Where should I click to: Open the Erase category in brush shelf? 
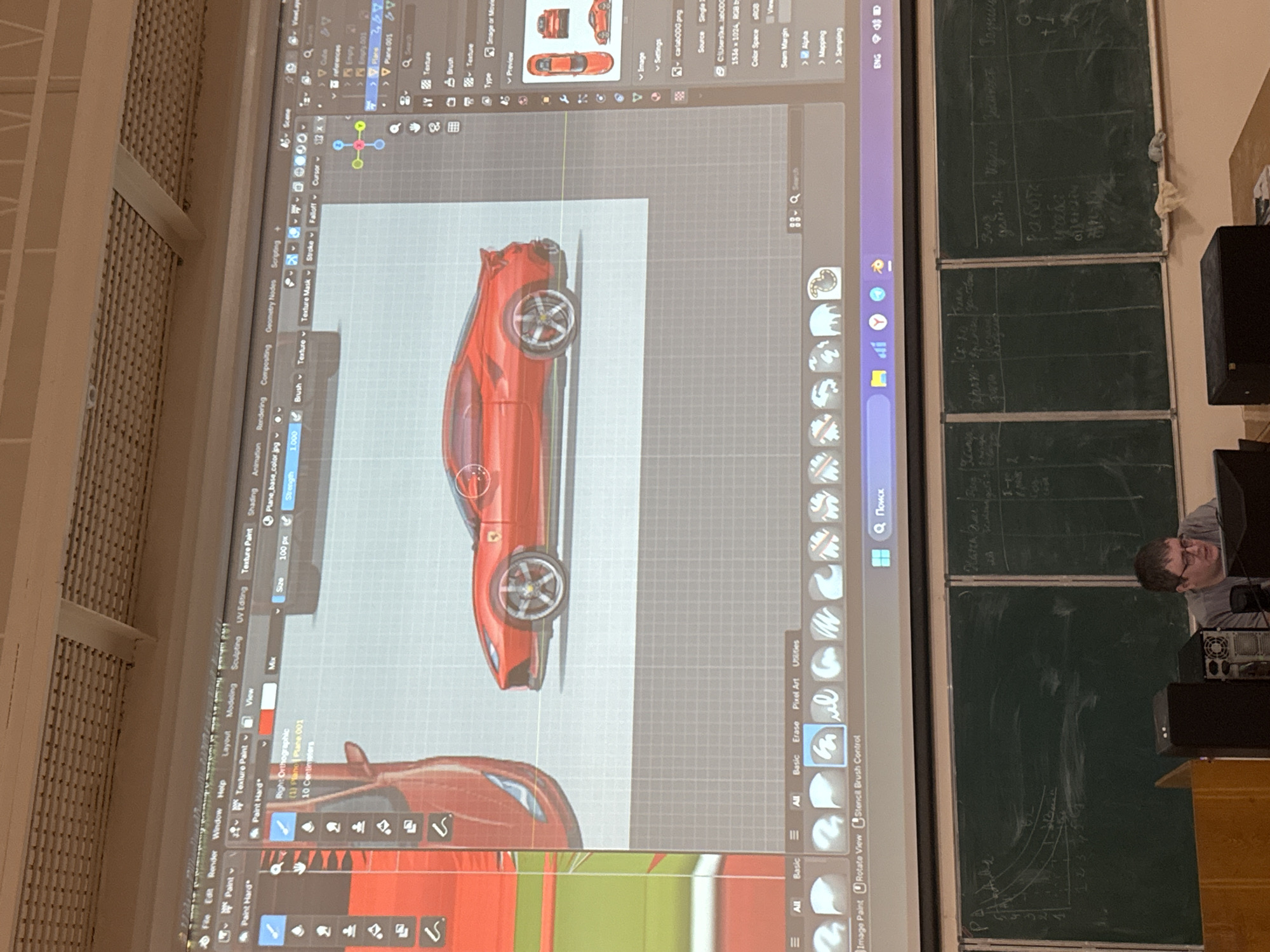(x=795, y=732)
